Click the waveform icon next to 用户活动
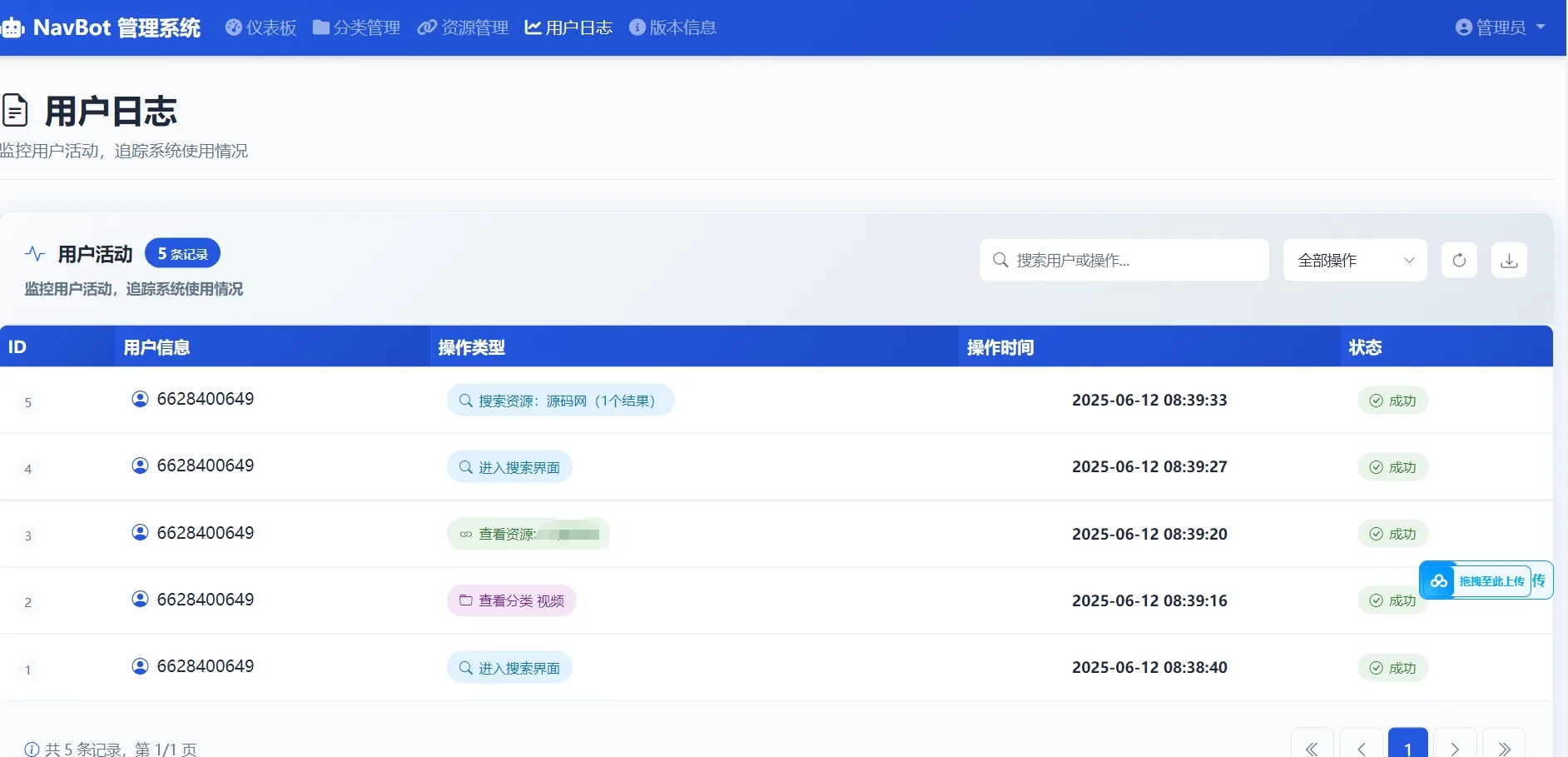 pyautogui.click(x=34, y=254)
